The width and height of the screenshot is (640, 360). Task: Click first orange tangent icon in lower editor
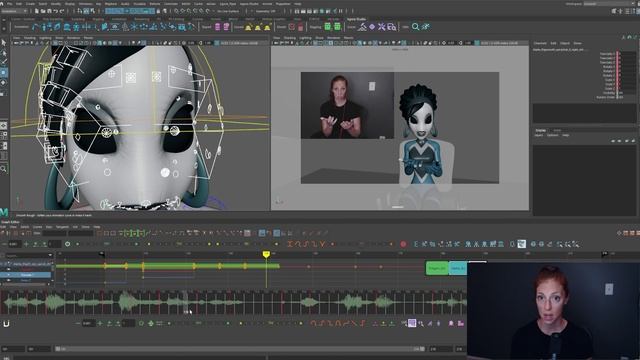pyautogui.click(x=313, y=323)
